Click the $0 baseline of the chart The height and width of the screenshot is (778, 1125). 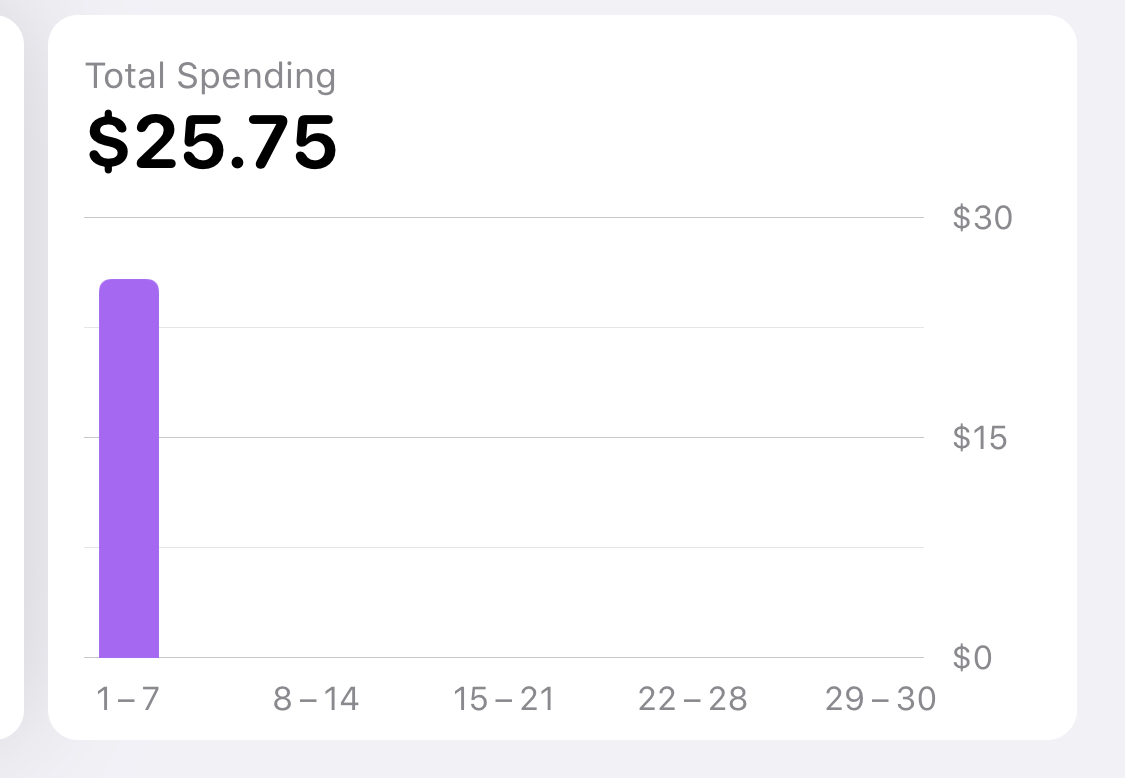coord(504,657)
